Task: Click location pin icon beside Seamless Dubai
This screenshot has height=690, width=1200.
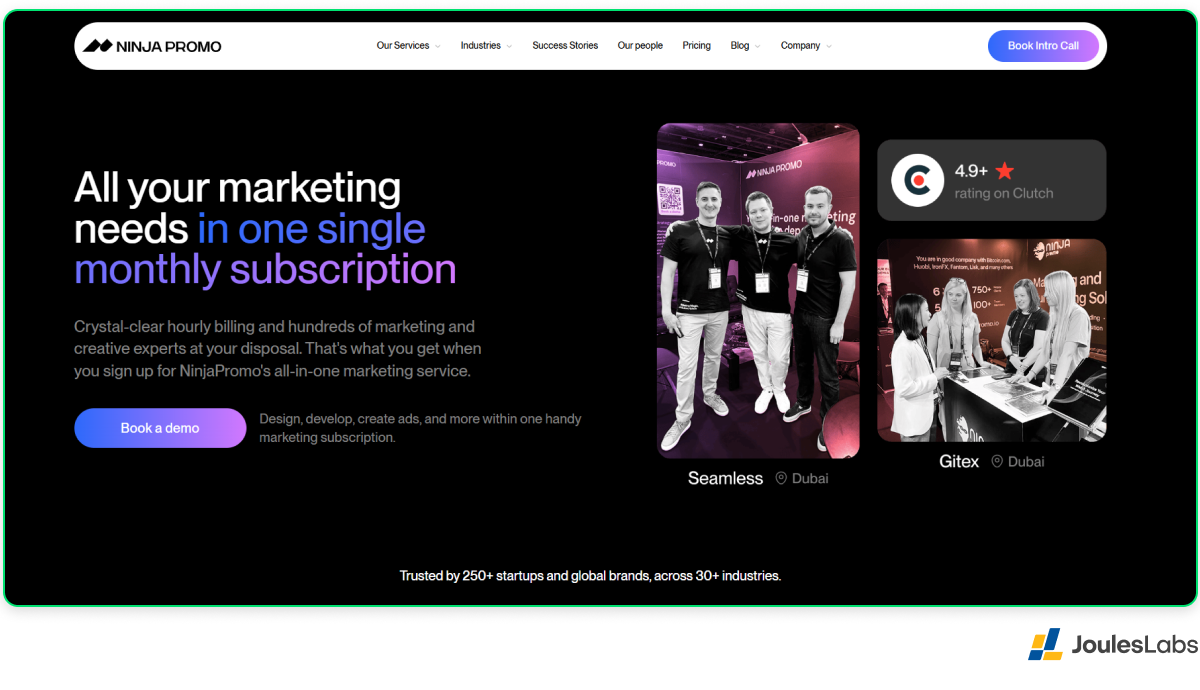Action: (782, 478)
